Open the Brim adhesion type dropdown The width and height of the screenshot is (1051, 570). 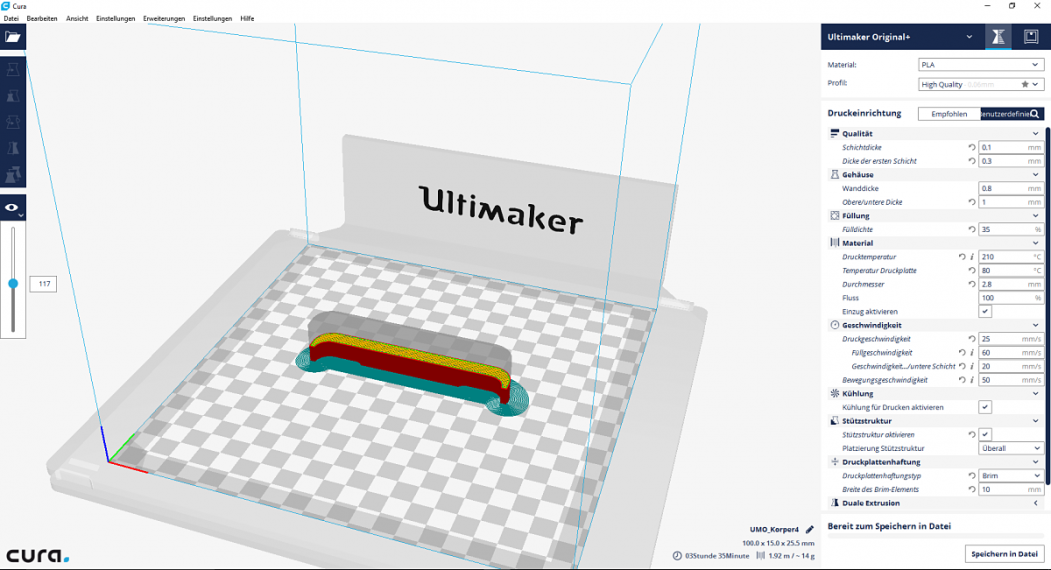pyautogui.click(x=1011, y=475)
